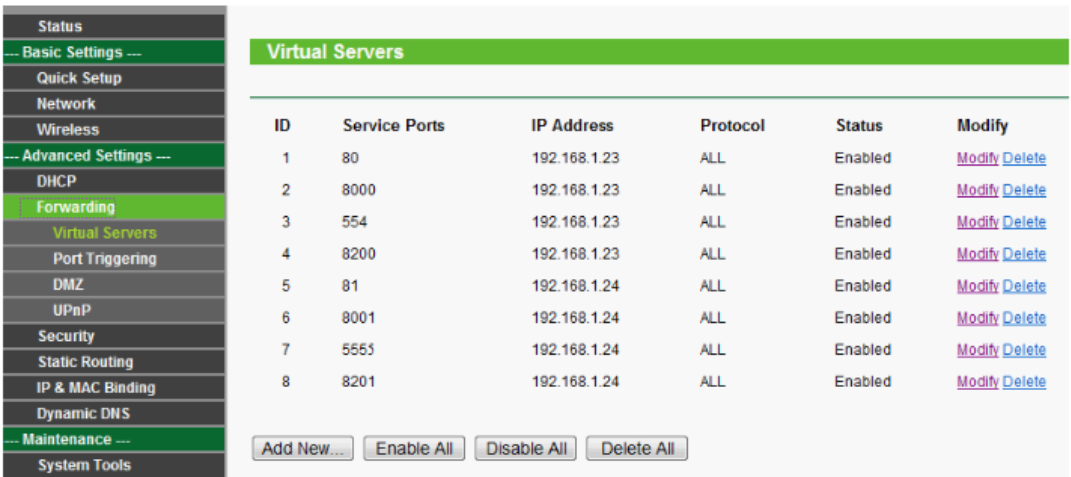Screen dimensions: 1071x477
Task: Open Static Routing settings
Action: tap(85, 362)
